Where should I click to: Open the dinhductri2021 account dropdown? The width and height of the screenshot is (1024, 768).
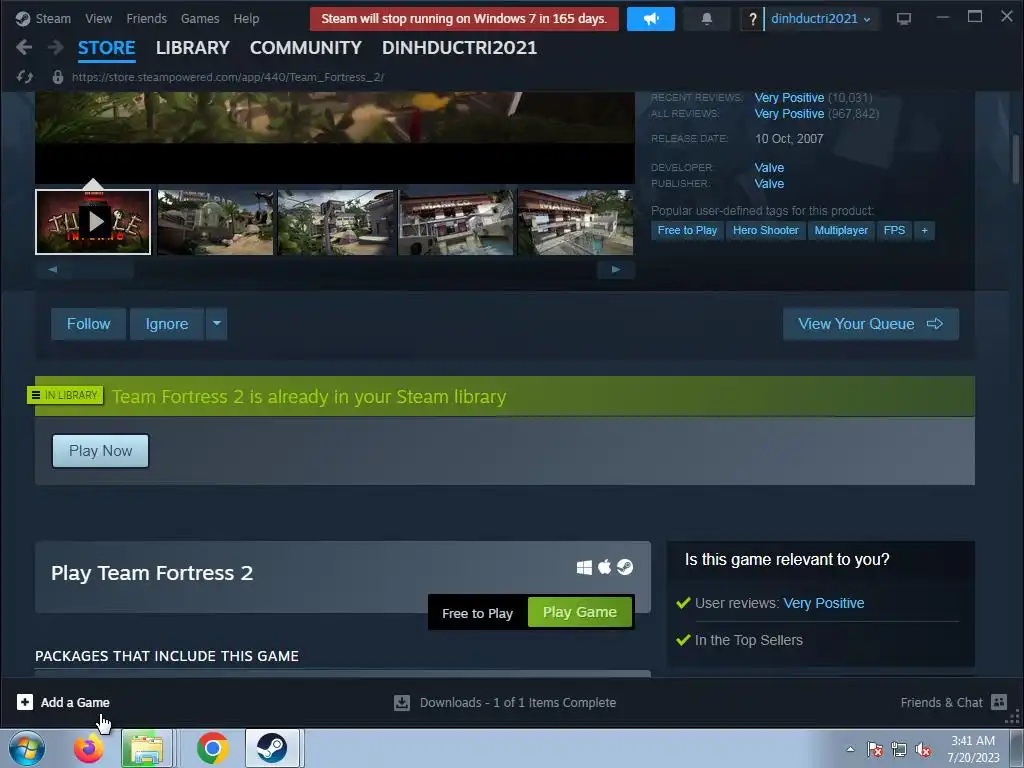pyautogui.click(x=820, y=19)
